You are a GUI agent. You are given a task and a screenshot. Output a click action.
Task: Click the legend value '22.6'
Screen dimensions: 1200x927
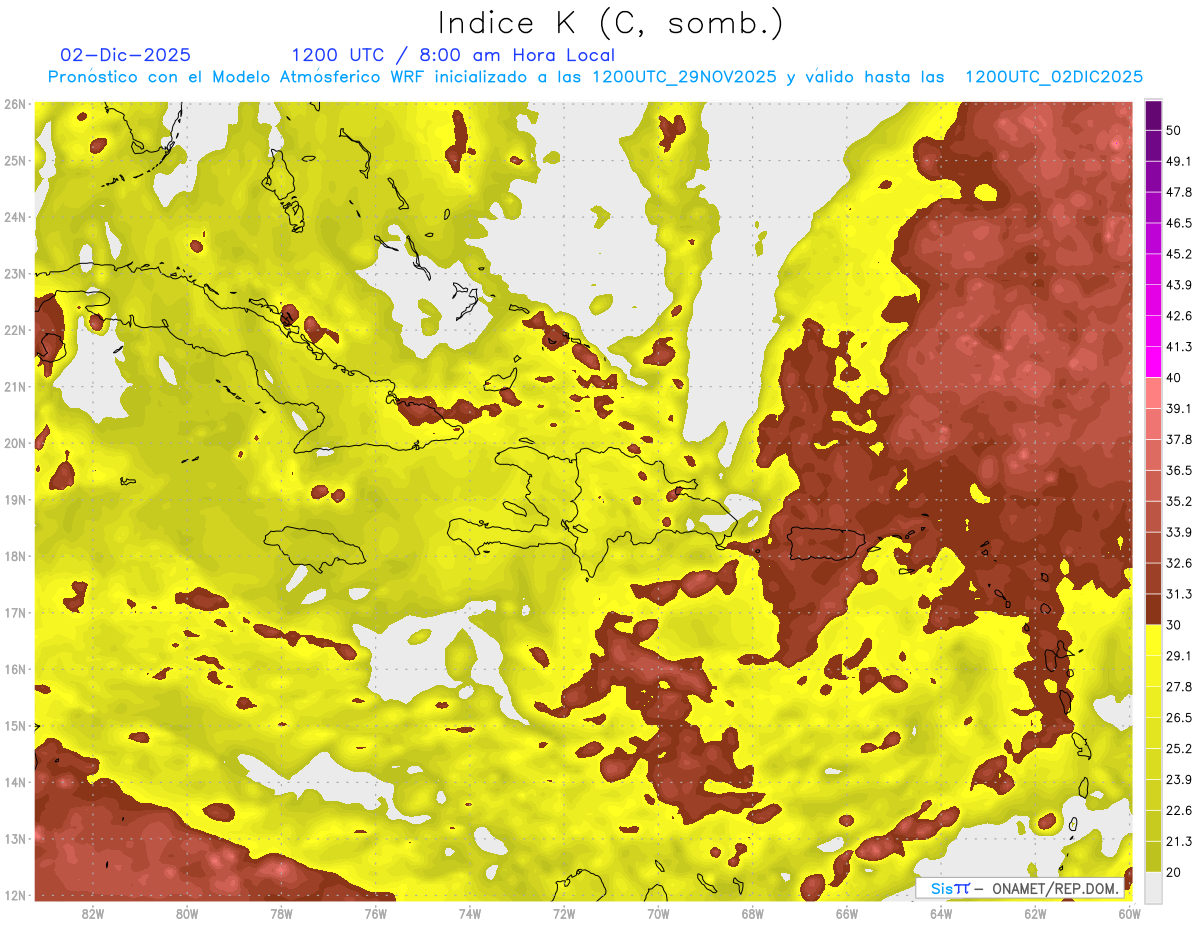1179,811
